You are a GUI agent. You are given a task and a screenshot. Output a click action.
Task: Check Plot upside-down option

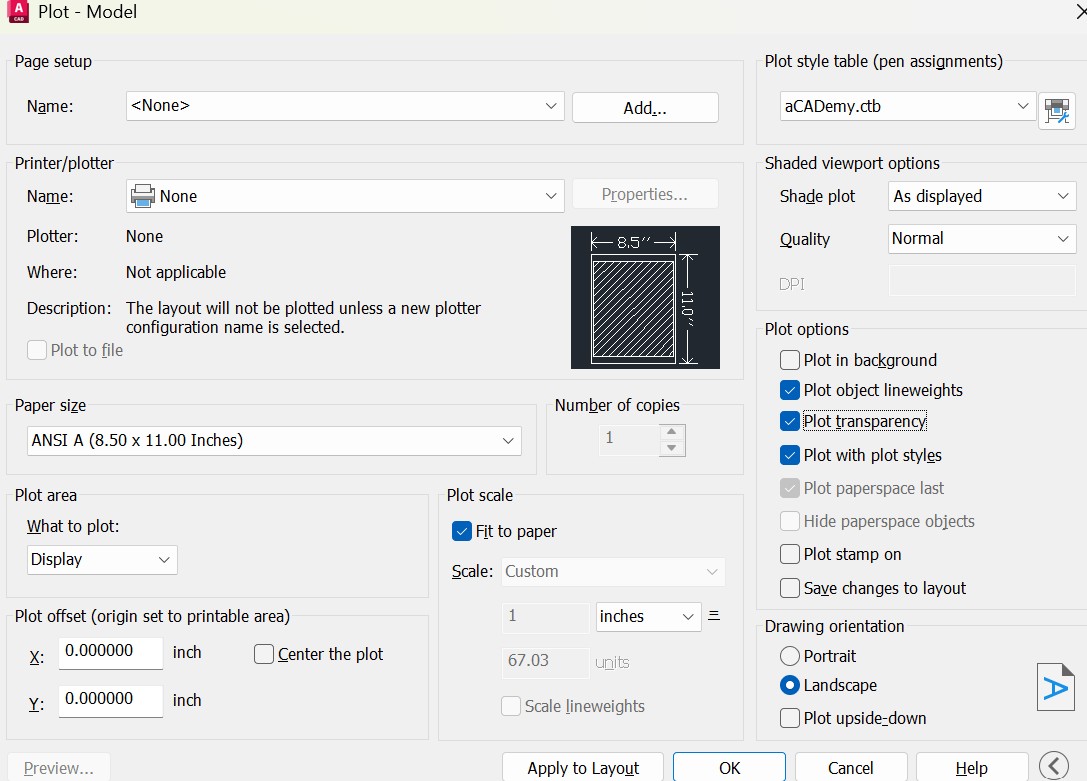pos(790,718)
